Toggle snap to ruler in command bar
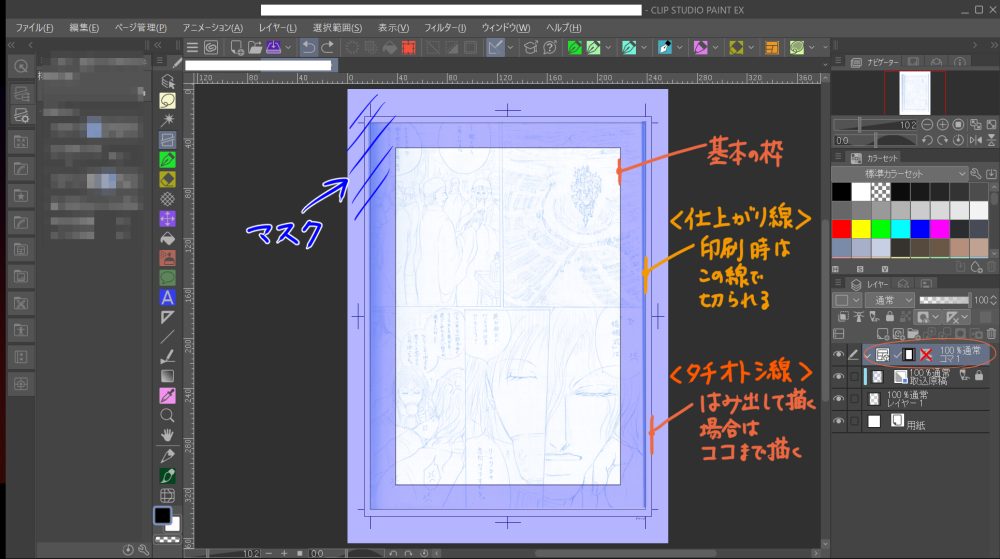 tap(495, 47)
